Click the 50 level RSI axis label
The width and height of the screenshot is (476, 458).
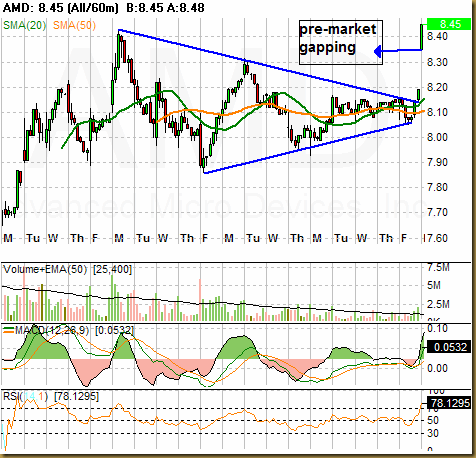433,420
